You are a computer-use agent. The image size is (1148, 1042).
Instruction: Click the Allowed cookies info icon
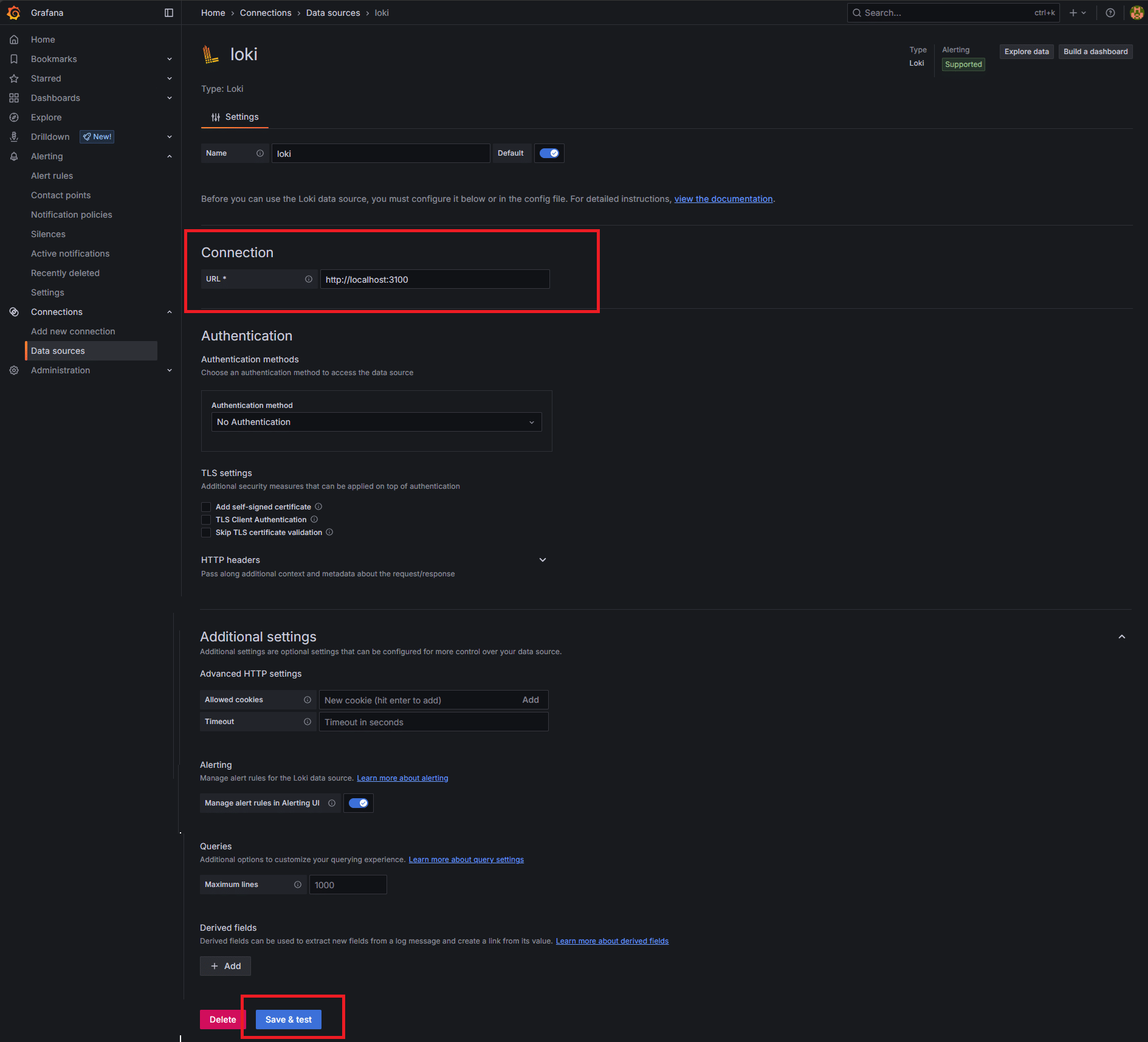pos(308,700)
